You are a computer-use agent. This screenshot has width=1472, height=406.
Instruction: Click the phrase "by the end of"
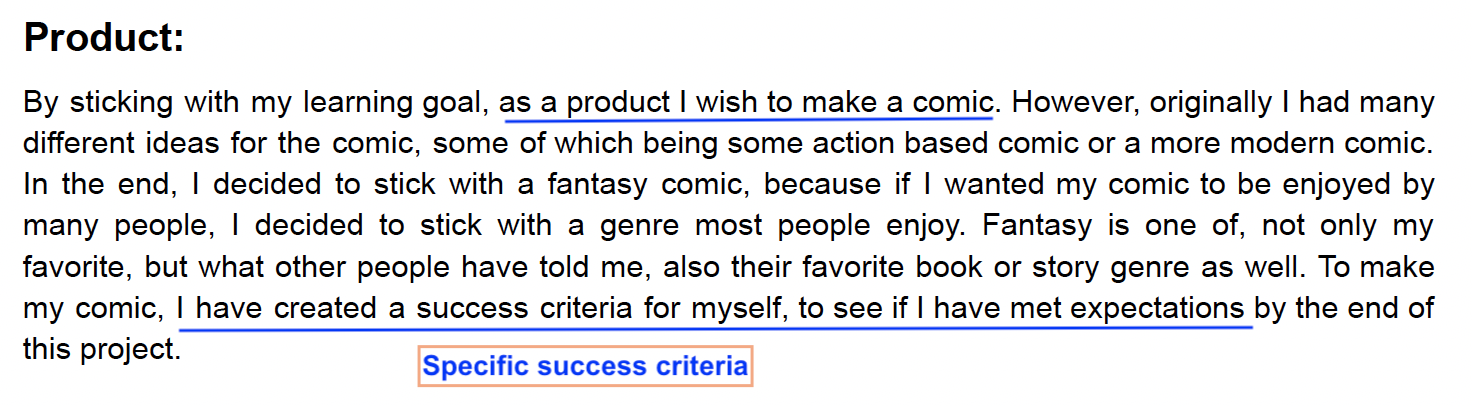1344,308
